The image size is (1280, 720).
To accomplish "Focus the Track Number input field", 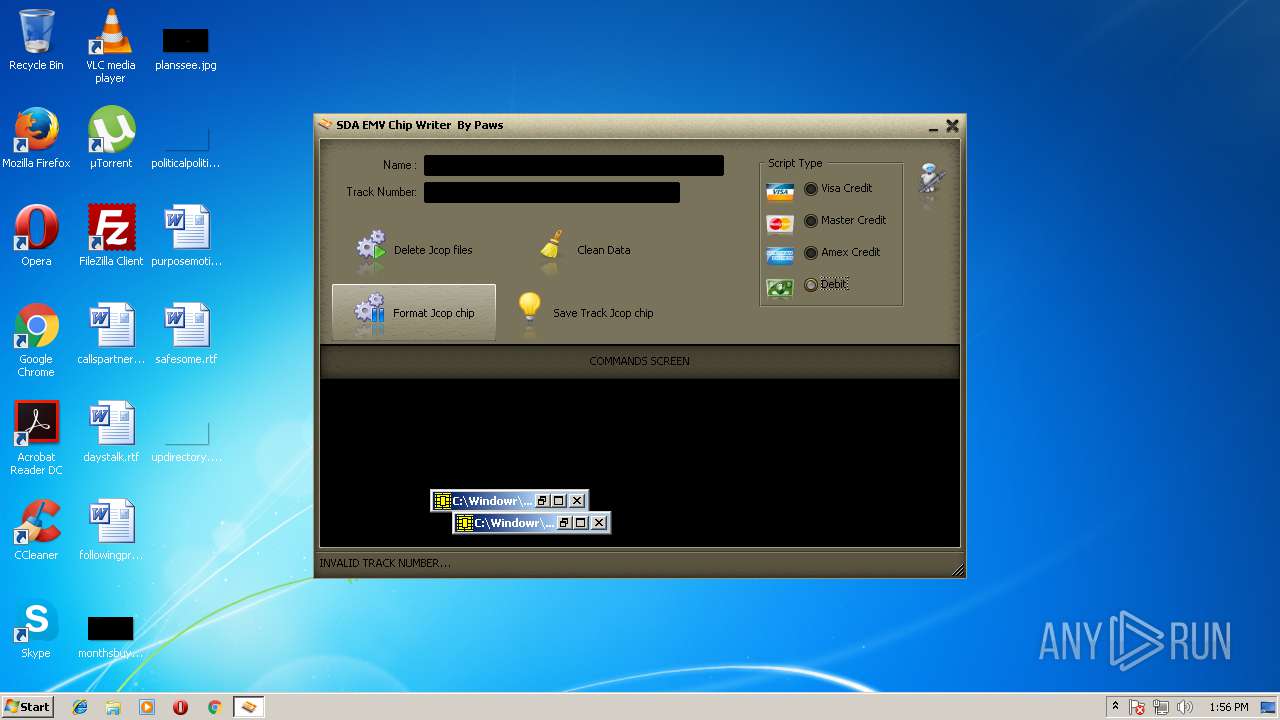I will point(552,192).
